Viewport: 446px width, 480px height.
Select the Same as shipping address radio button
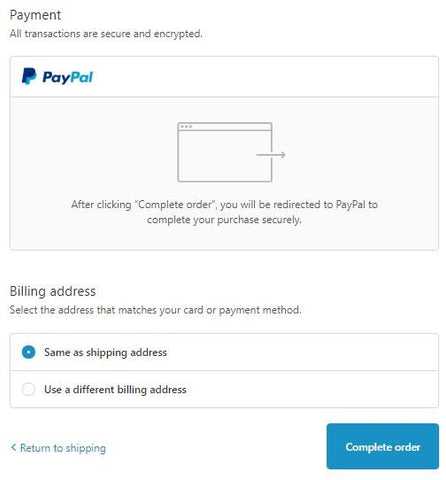[28, 352]
